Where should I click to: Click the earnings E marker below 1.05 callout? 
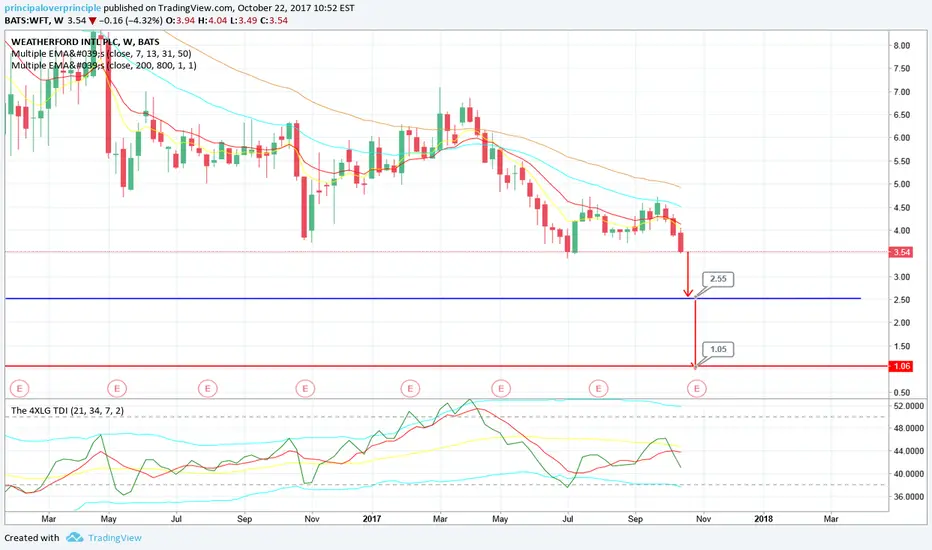tap(697, 389)
